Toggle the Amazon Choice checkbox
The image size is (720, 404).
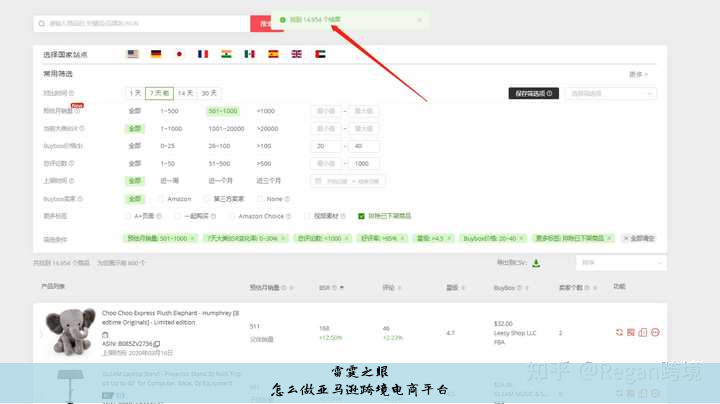(231, 215)
